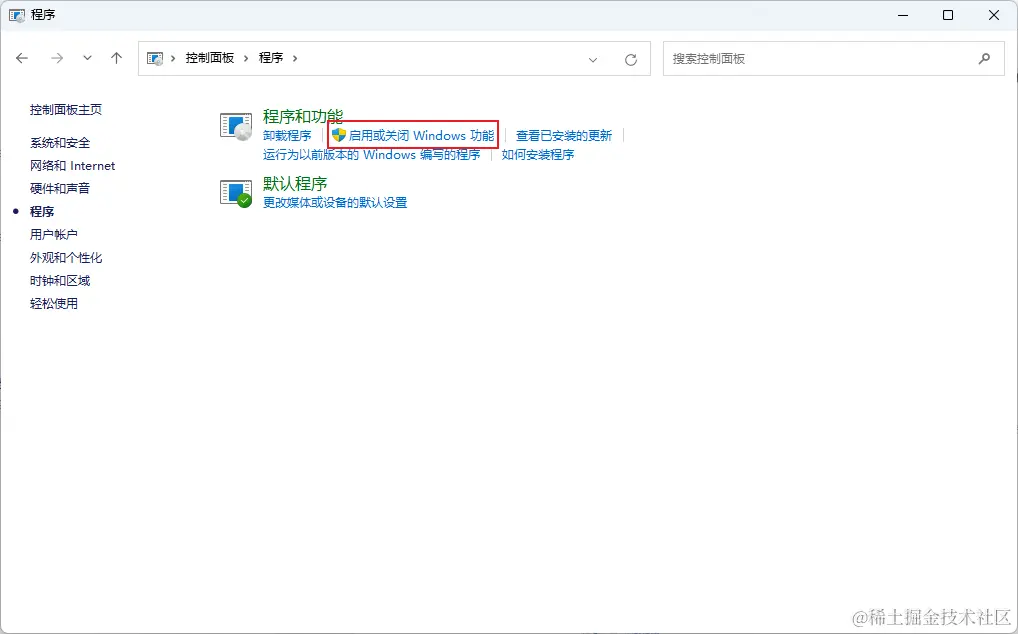Open 启用或关闭 Windows 功能

pos(421,136)
